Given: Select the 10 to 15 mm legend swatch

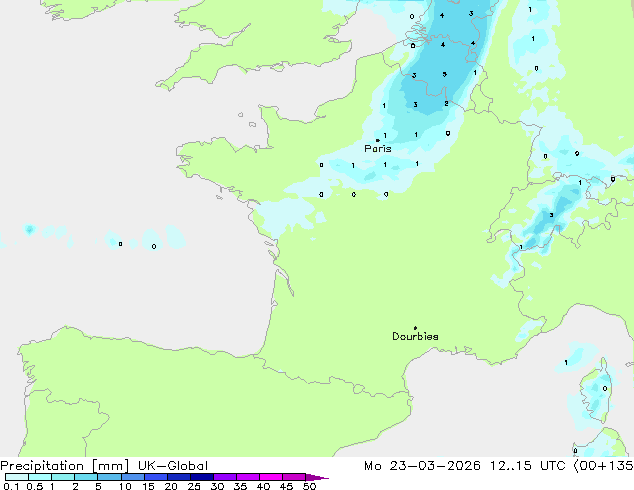Looking at the screenshot, I should 132,477.
